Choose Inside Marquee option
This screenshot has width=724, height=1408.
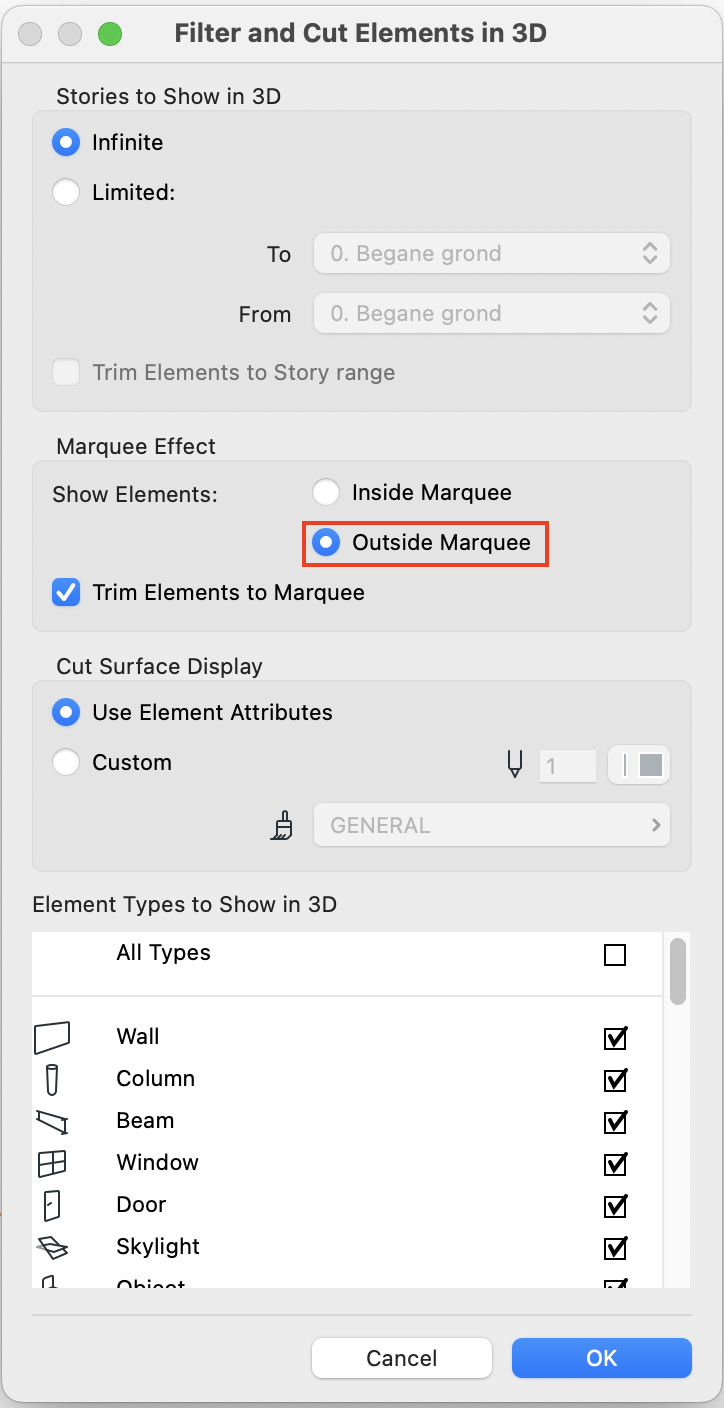(x=326, y=492)
